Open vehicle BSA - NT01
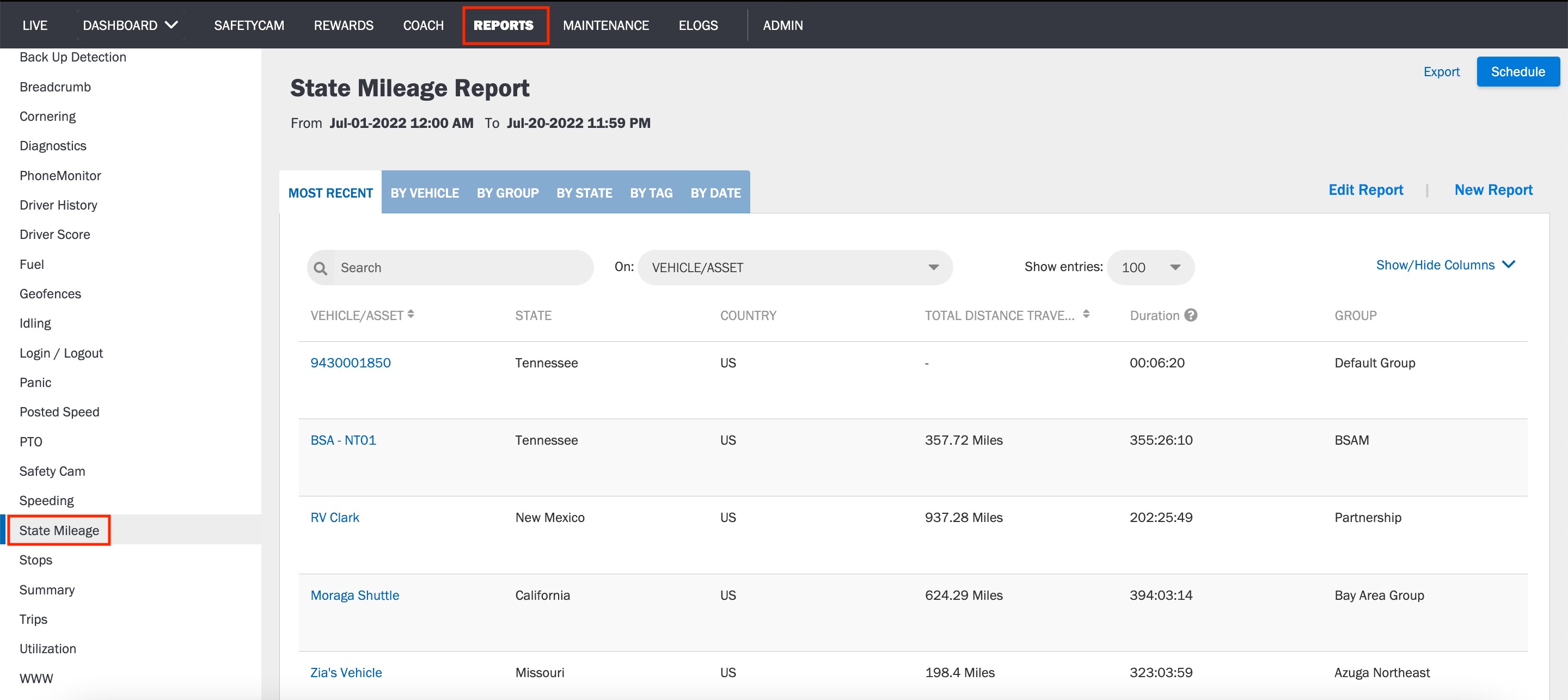Viewport: 1568px width, 700px height. (x=344, y=440)
